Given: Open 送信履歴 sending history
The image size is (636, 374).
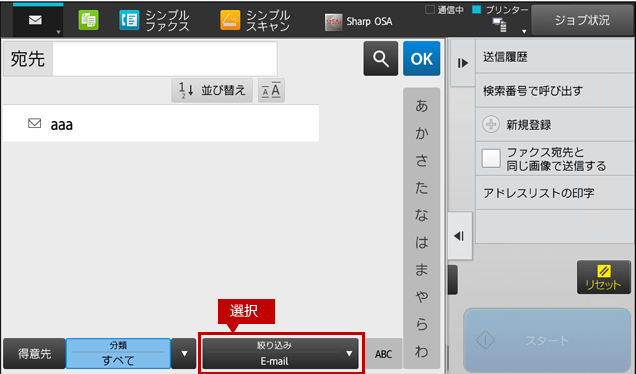Looking at the screenshot, I should 554,57.
